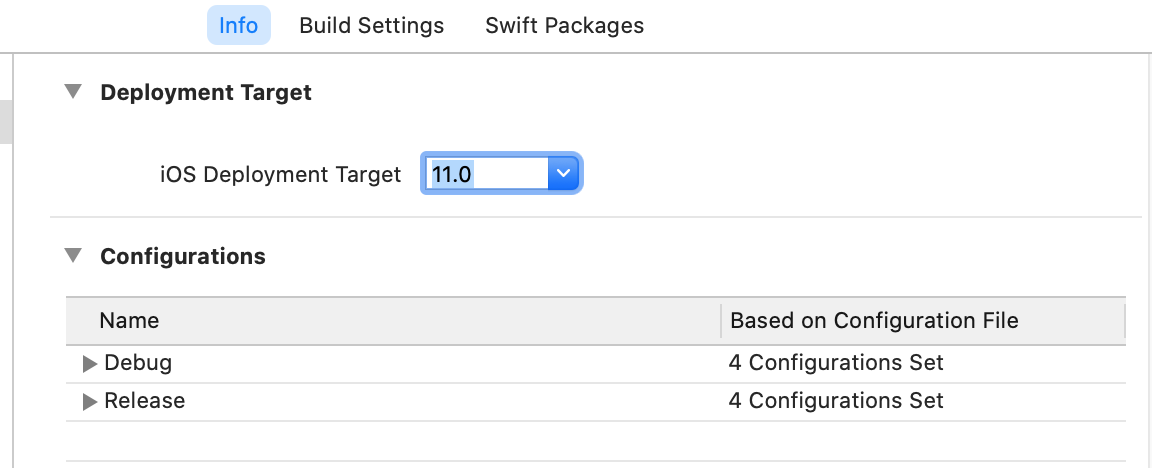1152x468 pixels.
Task: Click Debug's 4 Configurations Set value
Action: click(836, 363)
